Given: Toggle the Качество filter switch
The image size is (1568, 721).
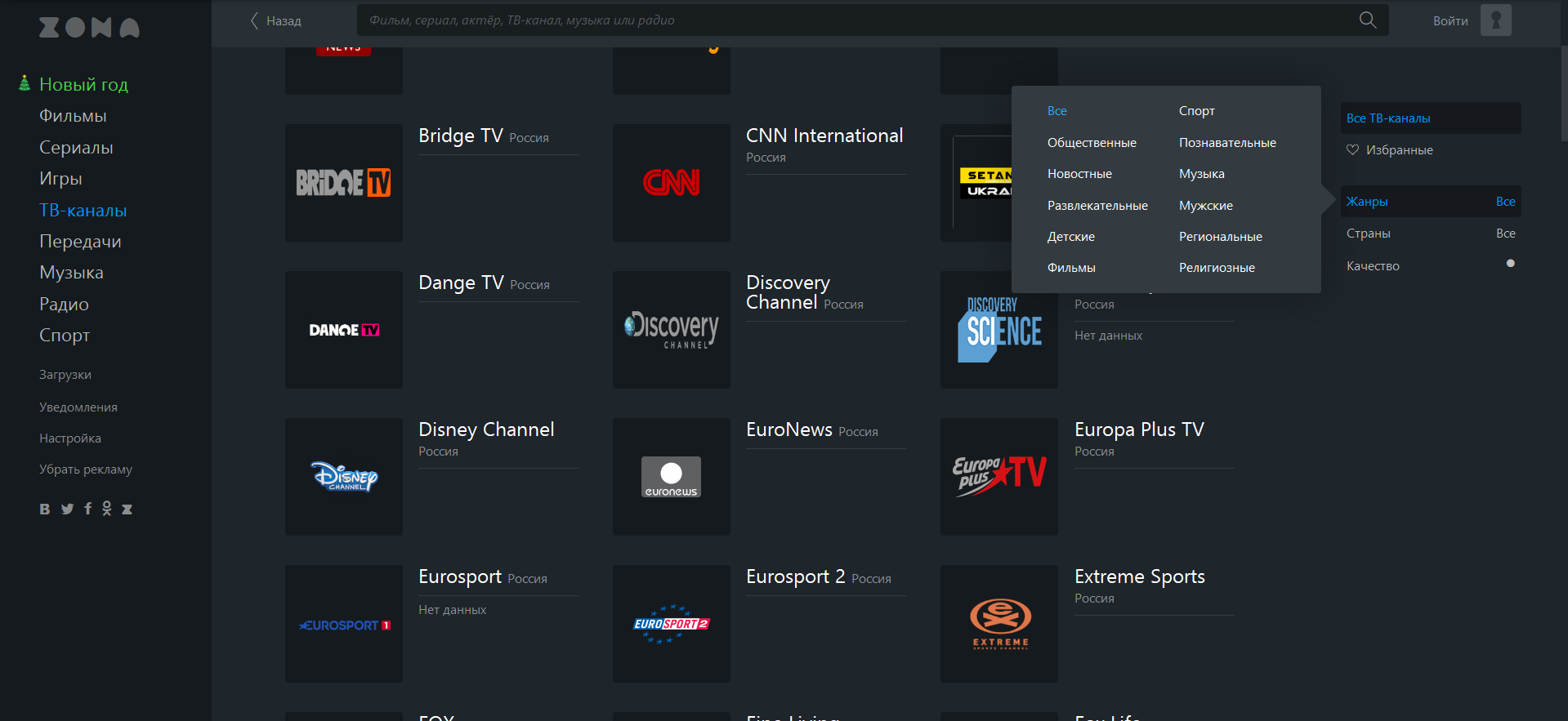Looking at the screenshot, I should tap(1510, 264).
